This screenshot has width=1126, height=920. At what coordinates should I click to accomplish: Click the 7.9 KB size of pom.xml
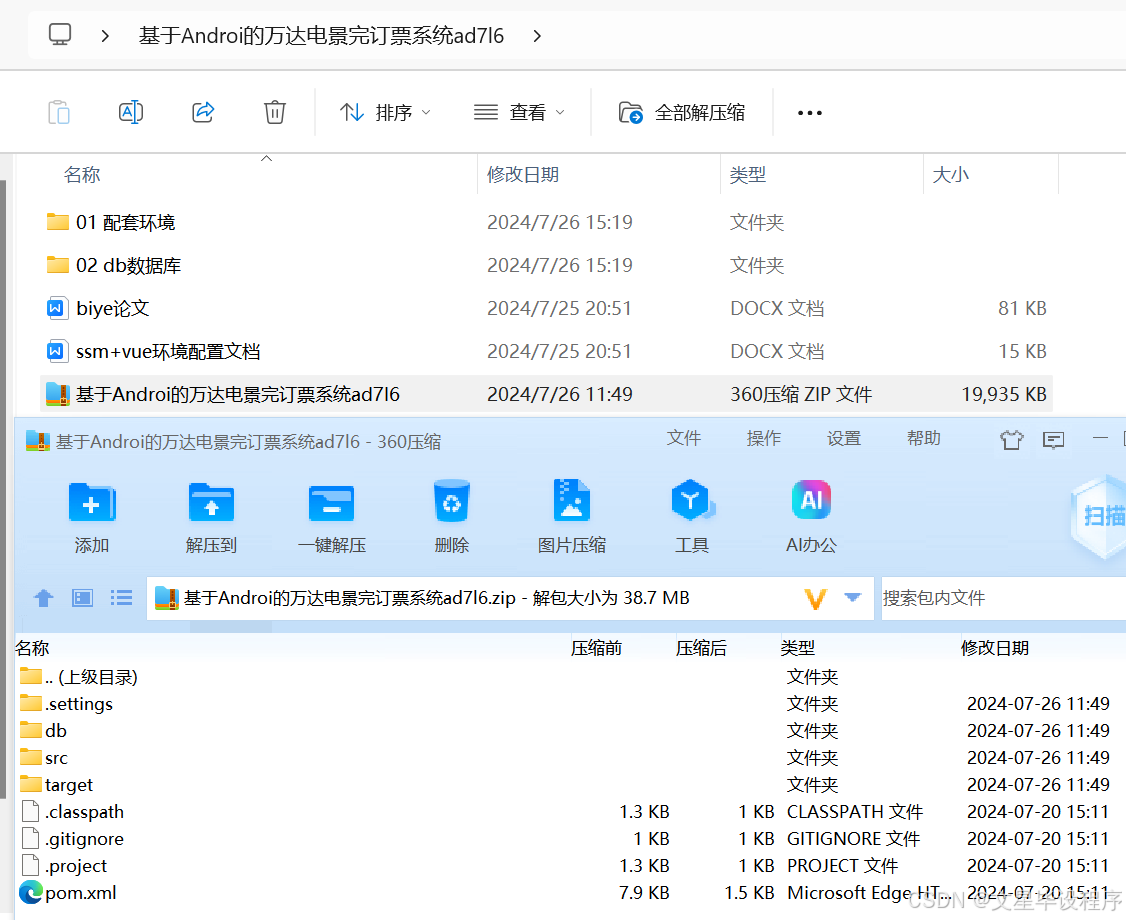pyautogui.click(x=644, y=893)
